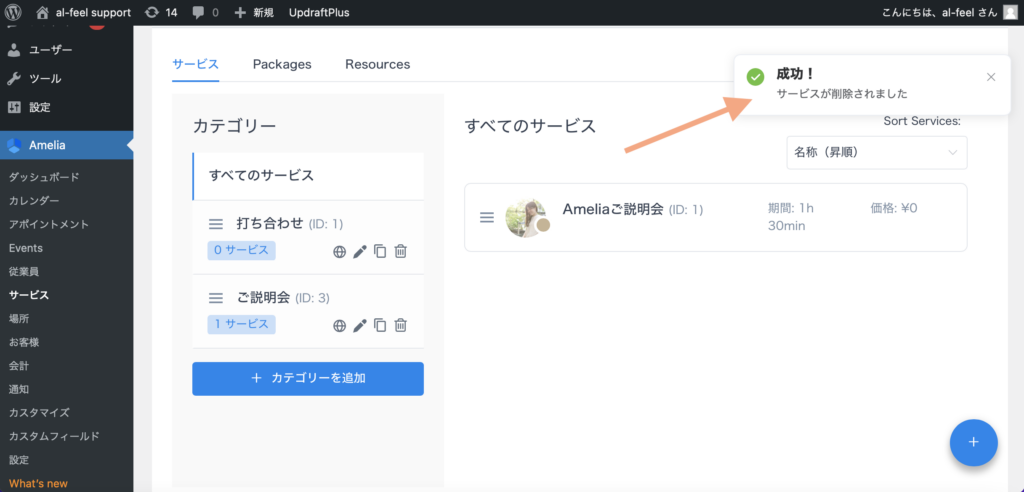
Task: Open the Sort Services 名称（昇順） dropdown
Action: pos(876,153)
